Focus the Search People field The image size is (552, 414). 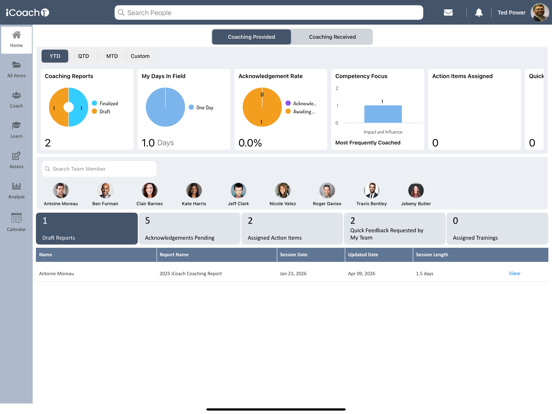(x=269, y=13)
